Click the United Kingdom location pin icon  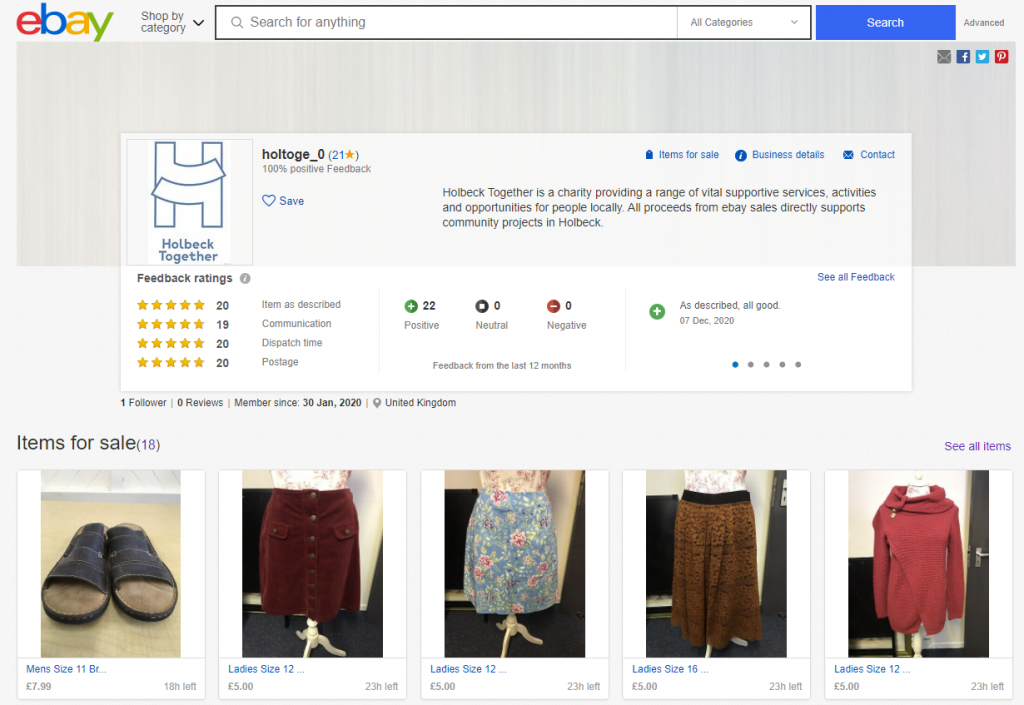point(377,403)
